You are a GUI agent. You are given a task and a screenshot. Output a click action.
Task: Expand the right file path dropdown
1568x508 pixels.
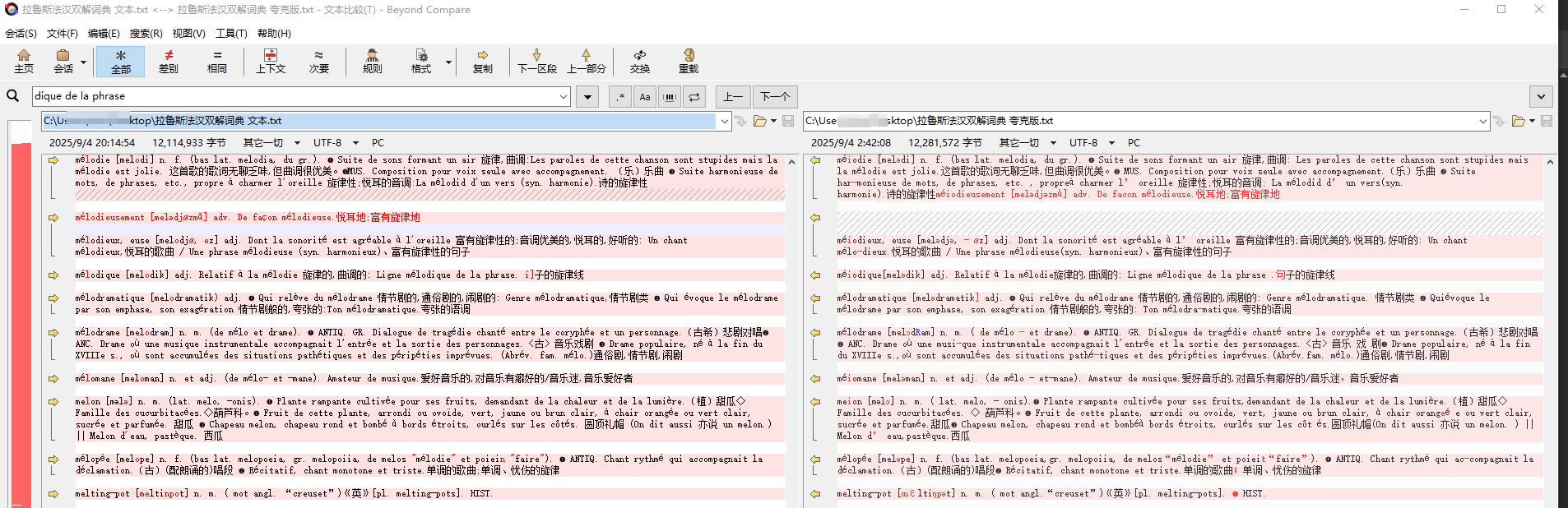(x=1482, y=121)
